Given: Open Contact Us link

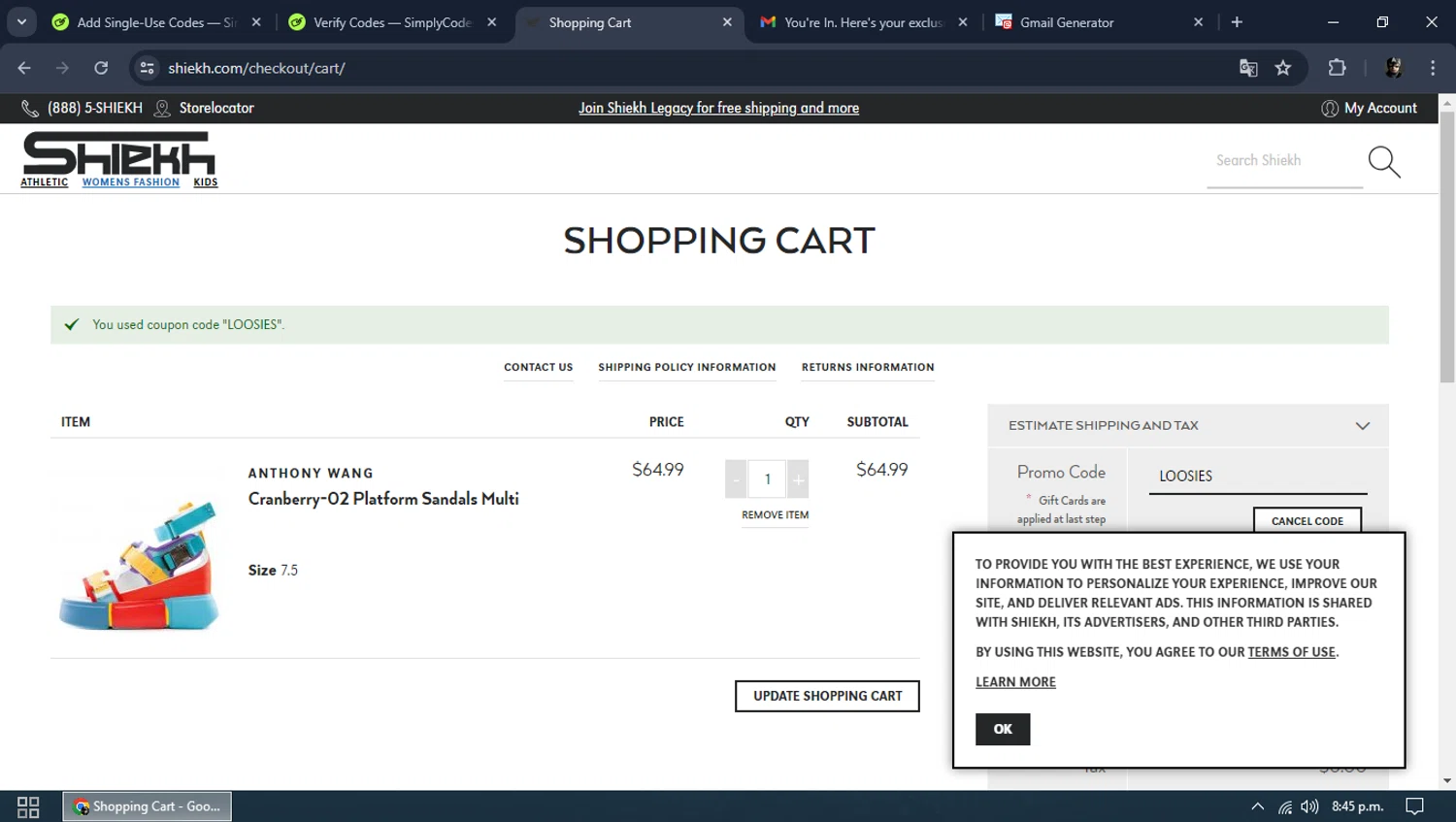Looking at the screenshot, I should pos(539,367).
